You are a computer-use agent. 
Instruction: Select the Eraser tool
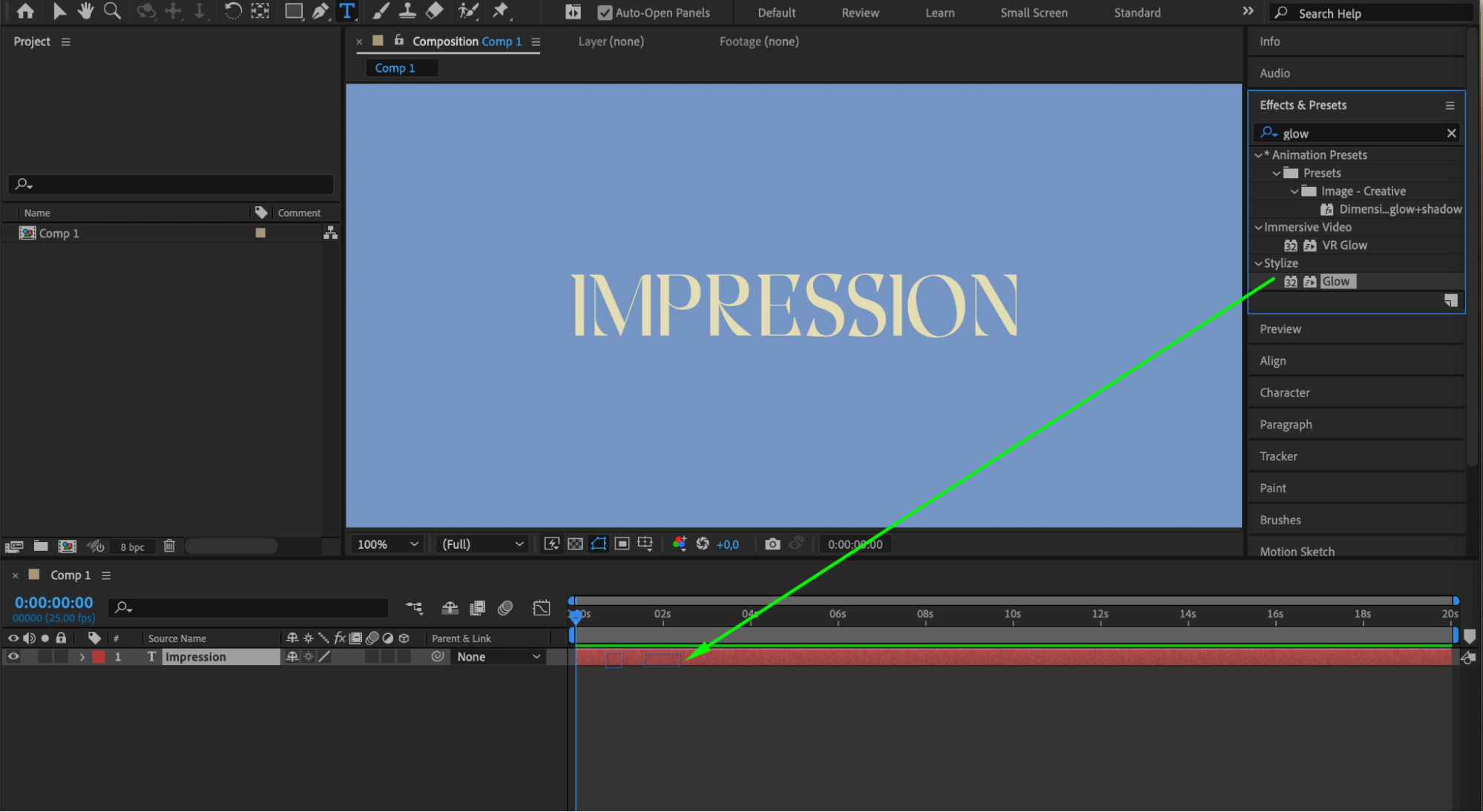point(435,11)
